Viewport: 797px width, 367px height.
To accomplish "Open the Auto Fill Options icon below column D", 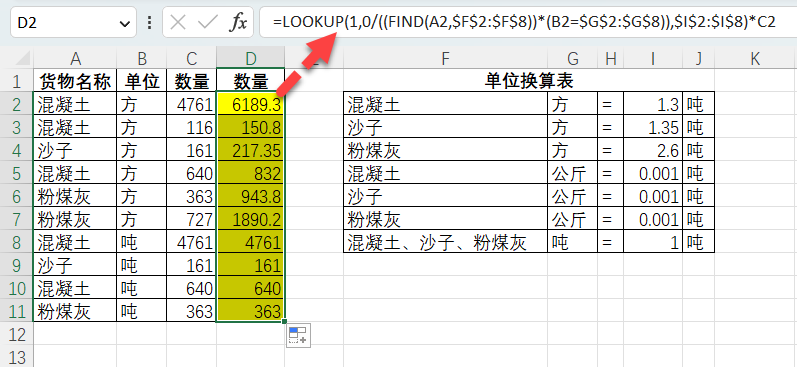I will pyautogui.click(x=299, y=335).
